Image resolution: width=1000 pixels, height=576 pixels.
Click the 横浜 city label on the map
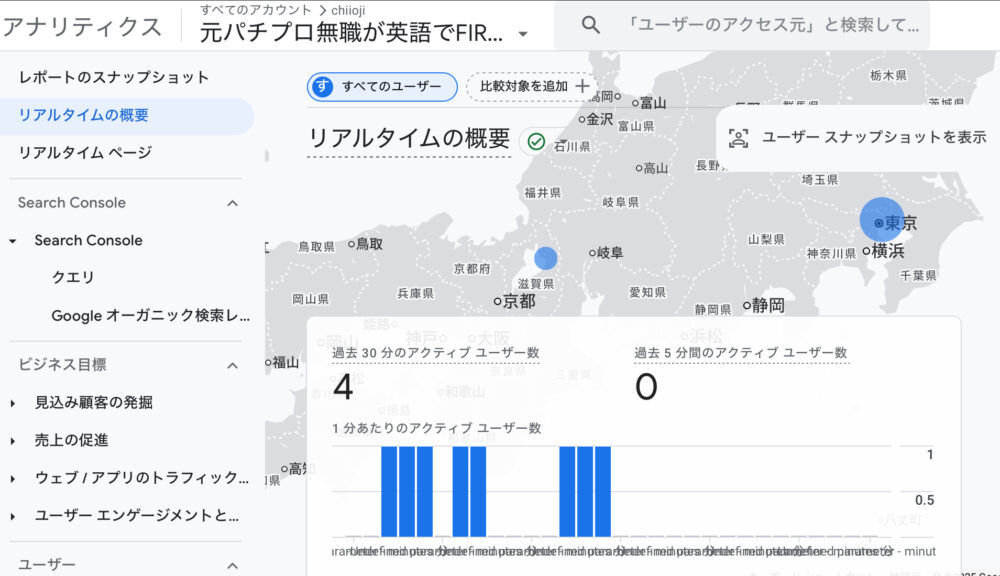coord(888,251)
